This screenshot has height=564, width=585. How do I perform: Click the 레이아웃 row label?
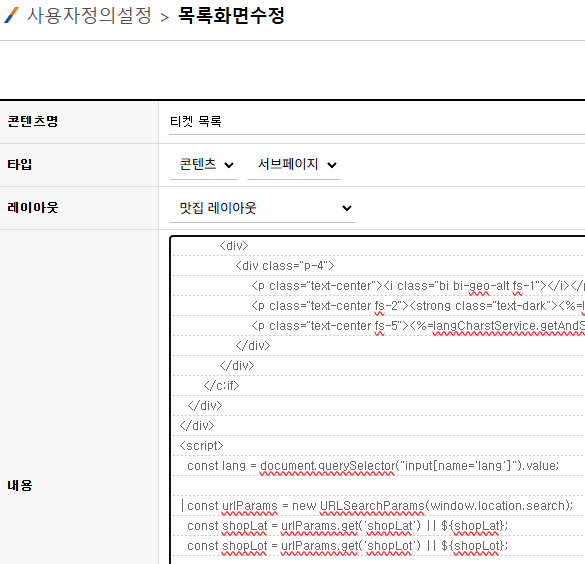point(33,208)
